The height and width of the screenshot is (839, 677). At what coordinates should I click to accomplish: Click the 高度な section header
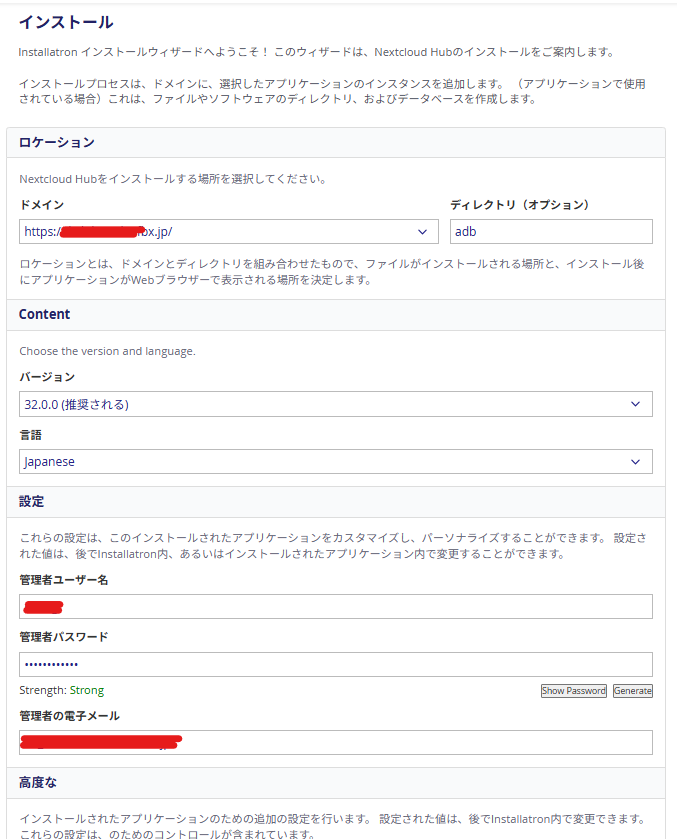click(336, 783)
